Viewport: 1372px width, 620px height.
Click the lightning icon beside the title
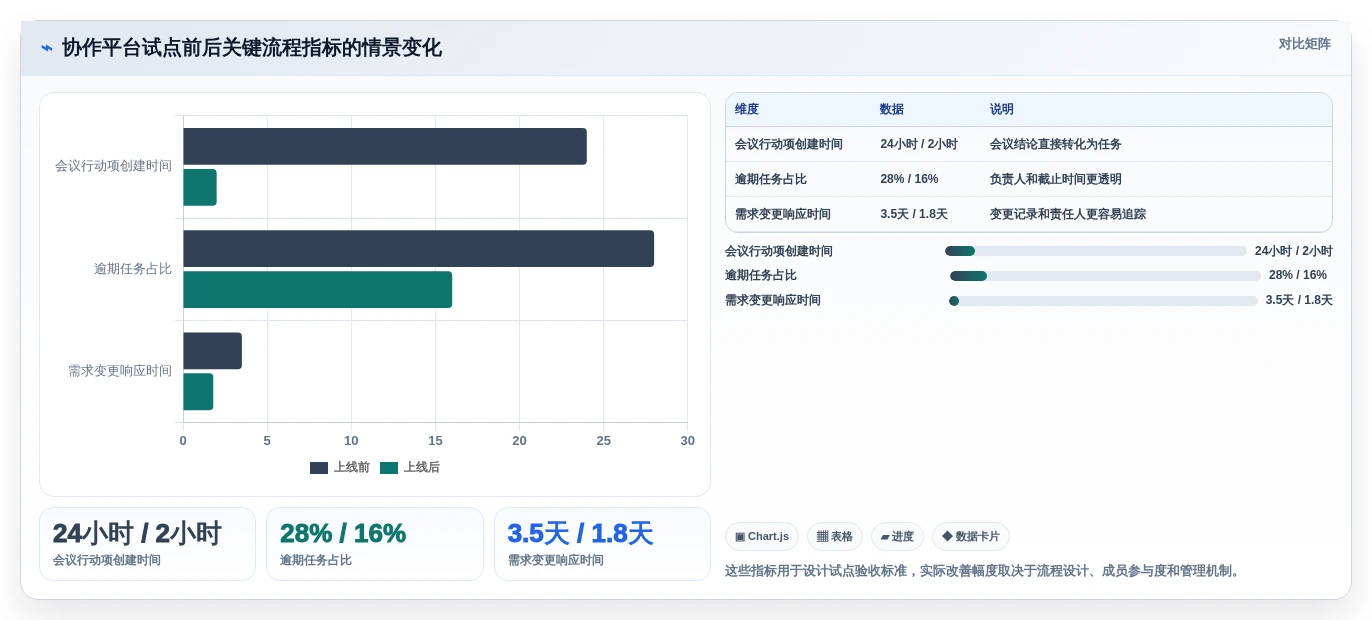(47, 48)
